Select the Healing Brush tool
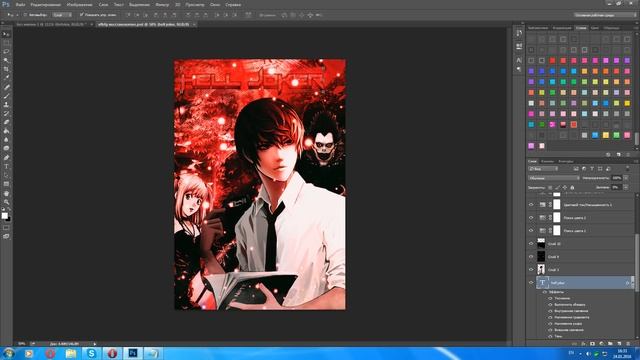 pyautogui.click(x=6, y=87)
